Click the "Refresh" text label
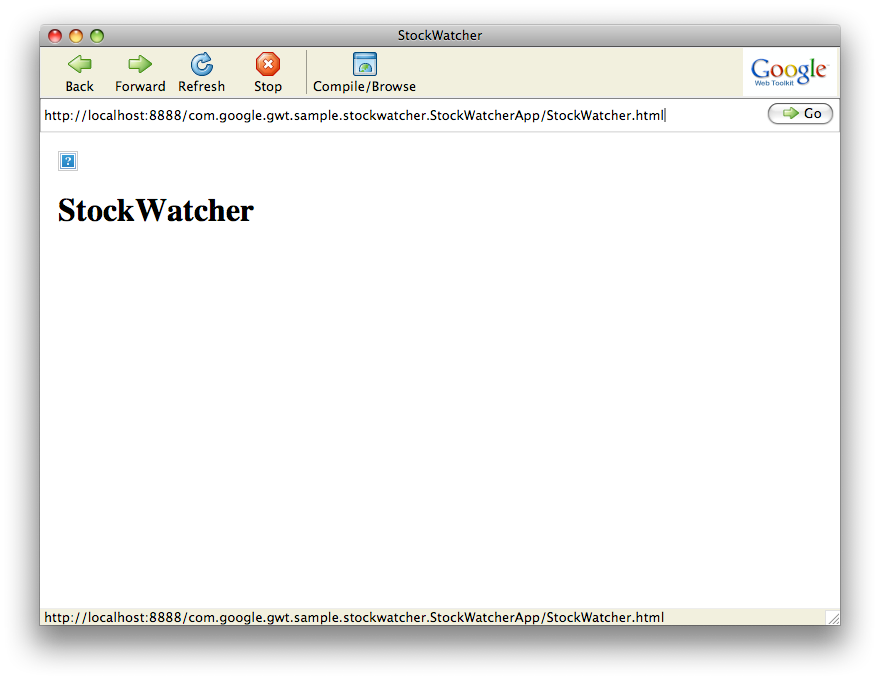This screenshot has width=880, height=680. [x=202, y=87]
